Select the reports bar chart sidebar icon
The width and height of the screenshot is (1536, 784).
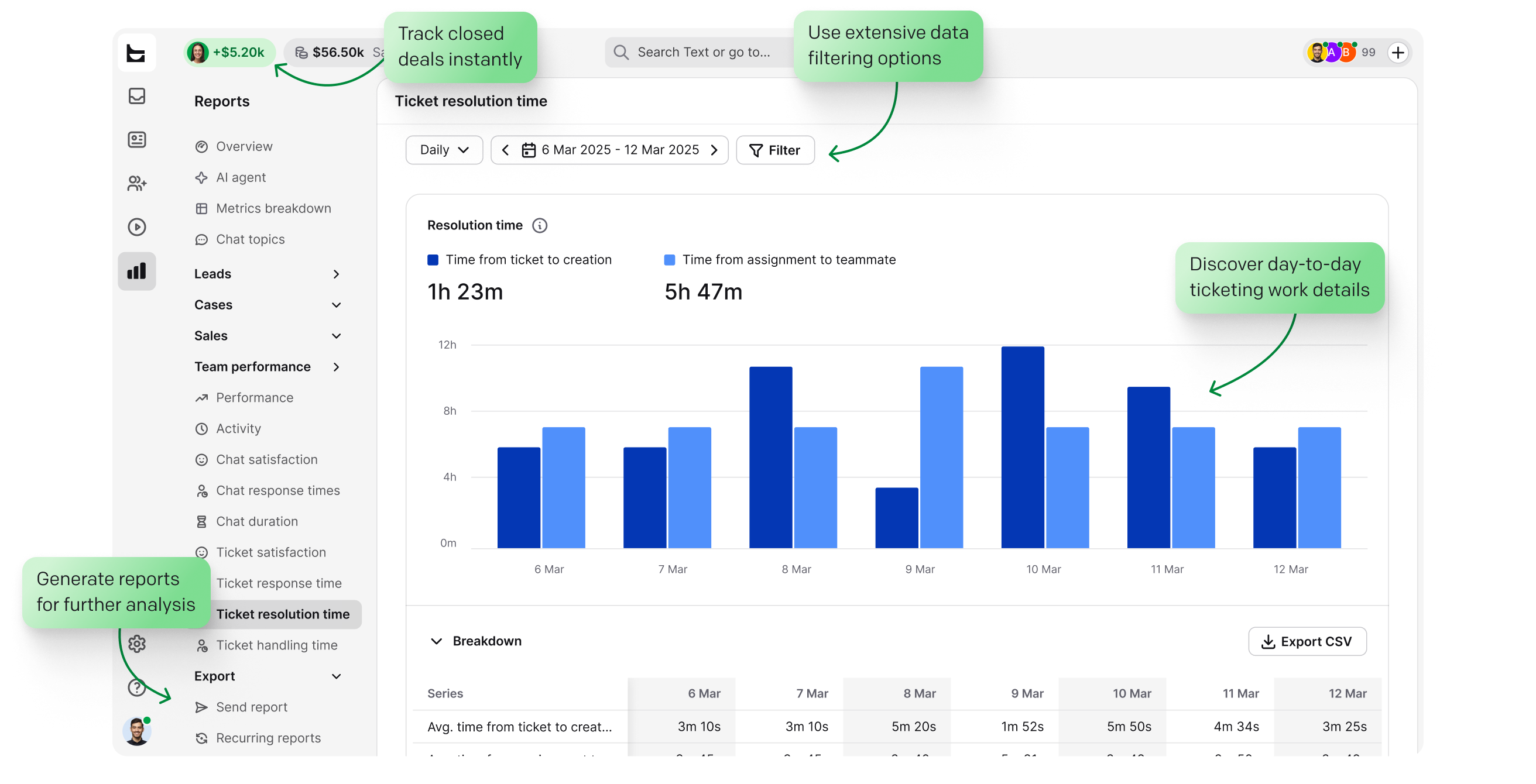(x=136, y=271)
